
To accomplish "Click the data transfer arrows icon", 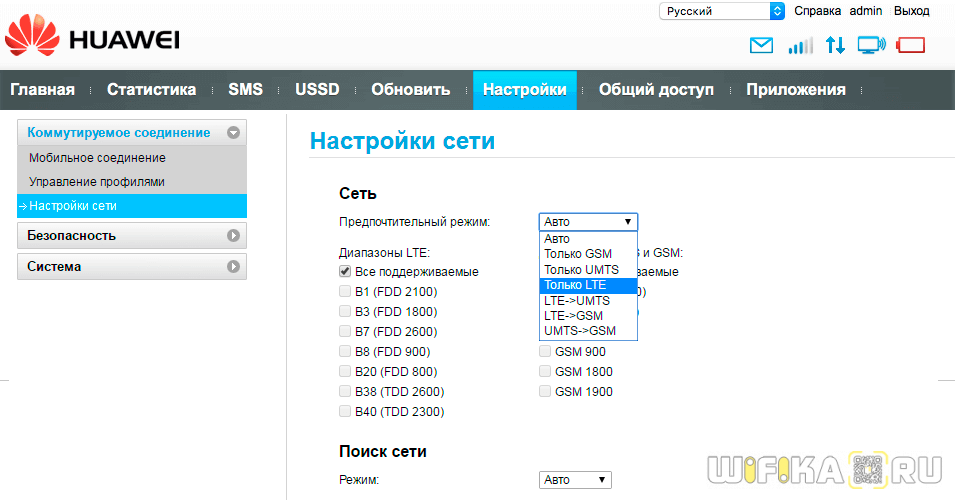I will coord(836,45).
